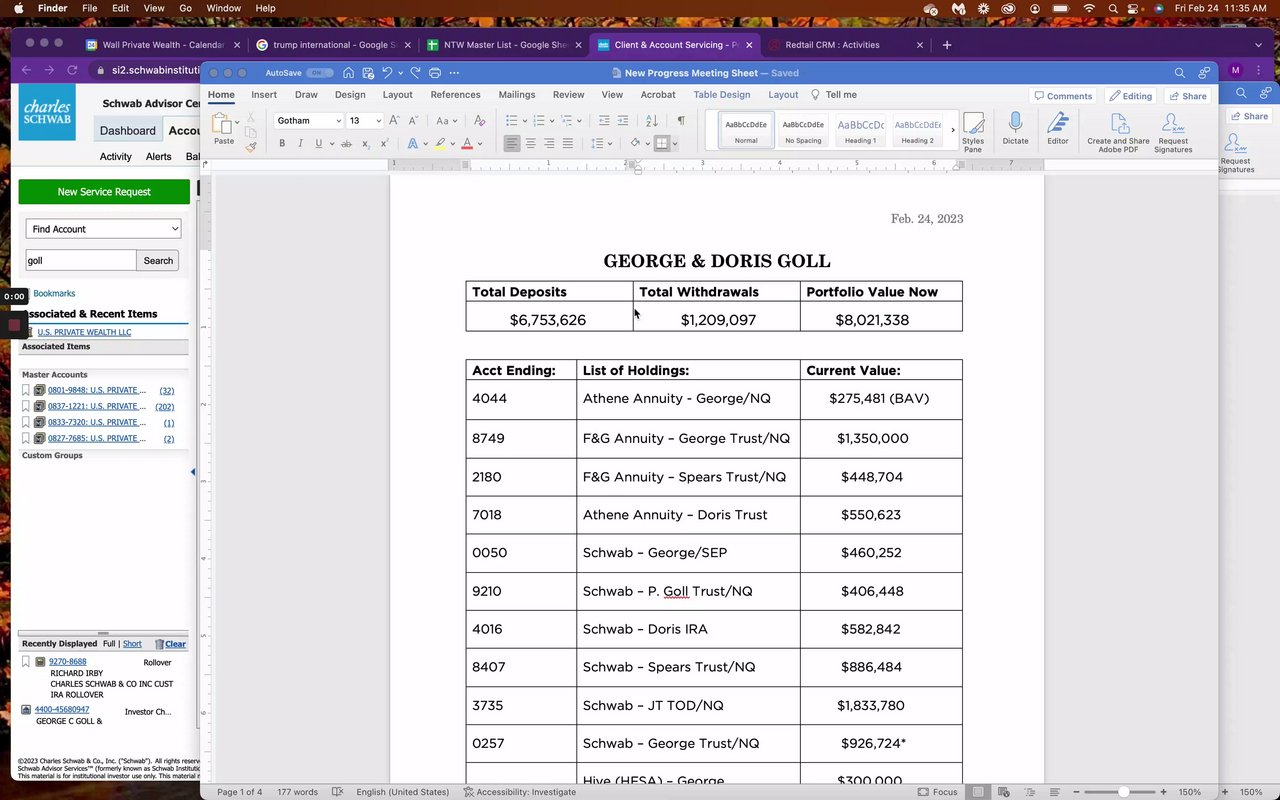Click the Save icon in Word's title bar
This screenshot has height=800, width=1280.
pyautogui.click(x=368, y=73)
